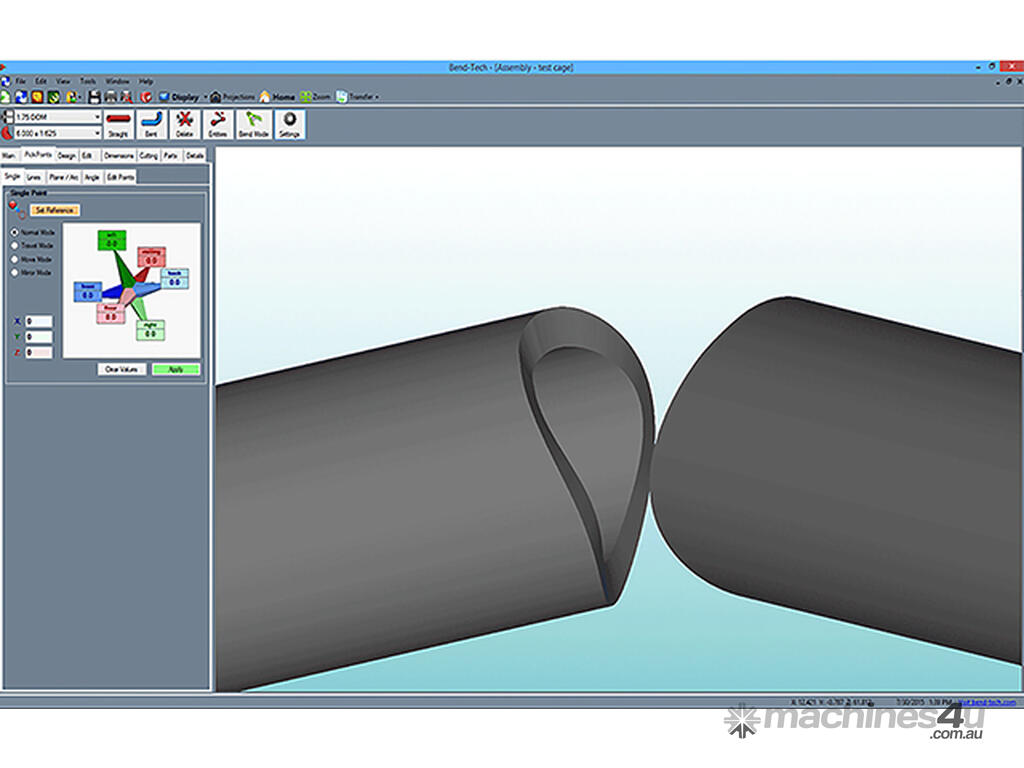Open the 1.75 DOM material dropdown
This screenshot has width=1024, height=768.
pyautogui.click(x=57, y=118)
